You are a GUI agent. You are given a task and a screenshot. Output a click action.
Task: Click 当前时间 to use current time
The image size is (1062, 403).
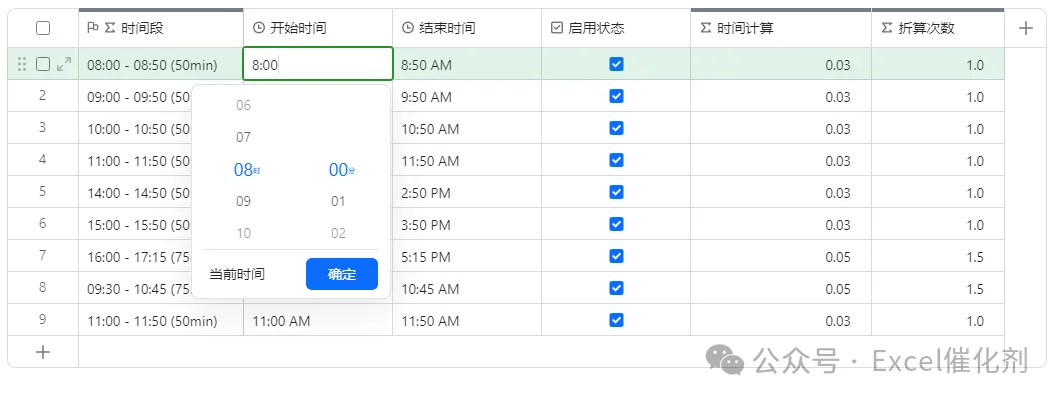coord(237,274)
